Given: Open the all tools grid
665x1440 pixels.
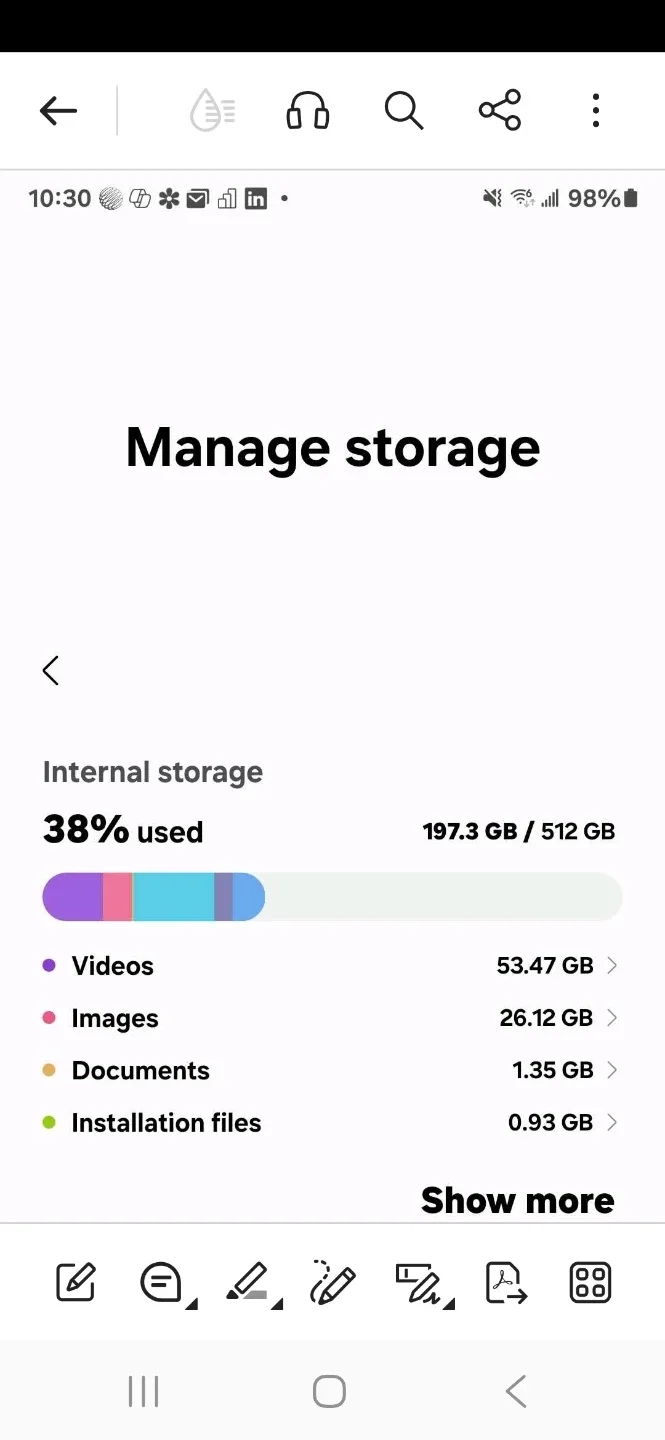Looking at the screenshot, I should 590,1282.
